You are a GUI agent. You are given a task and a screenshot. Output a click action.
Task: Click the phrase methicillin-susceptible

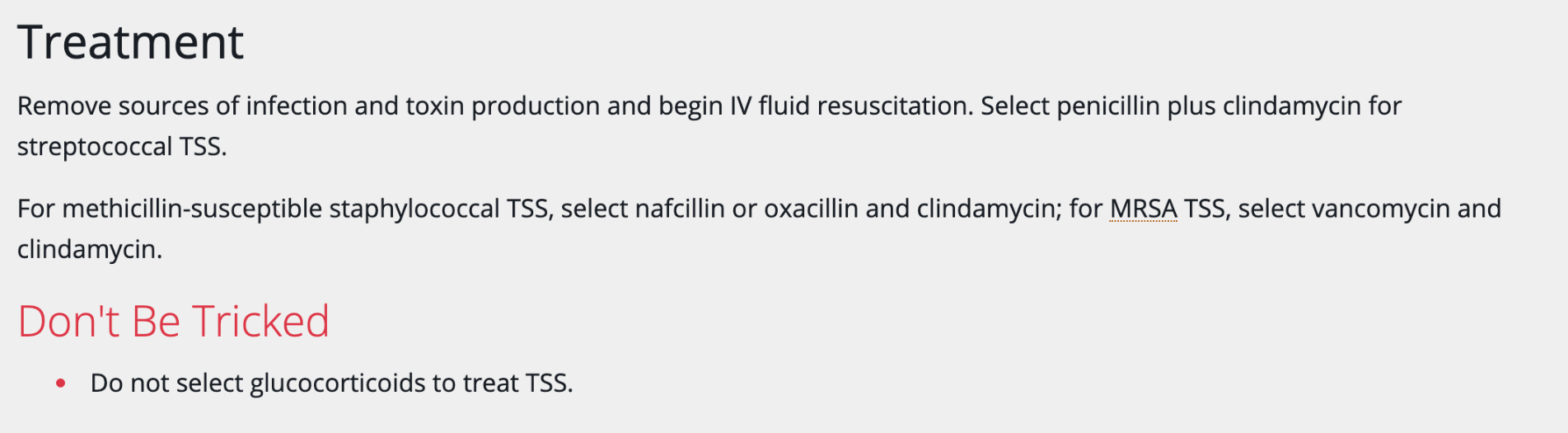tap(192, 209)
